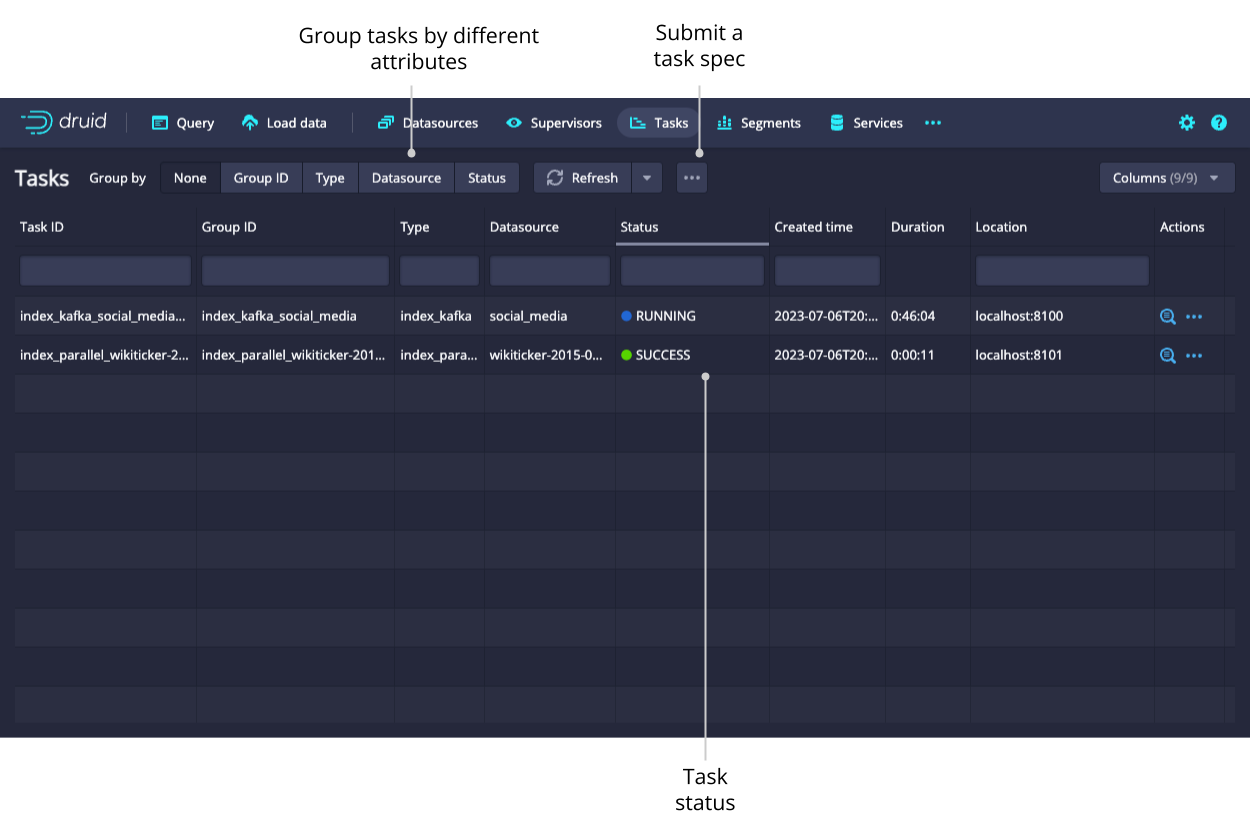Group tasks by Group ID
This screenshot has width=1250, height=840.
click(261, 178)
